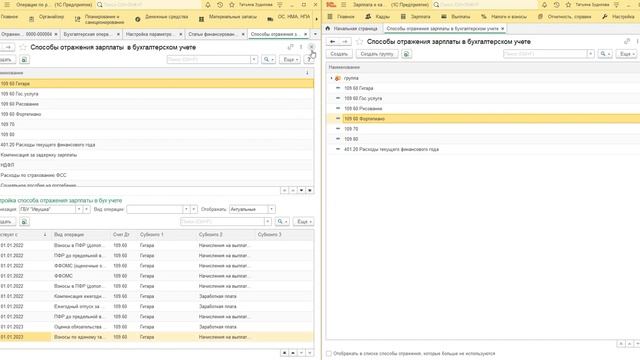Click notifications bell in left window
Viewport: 640px width, 360px height.
click(x=208, y=4)
